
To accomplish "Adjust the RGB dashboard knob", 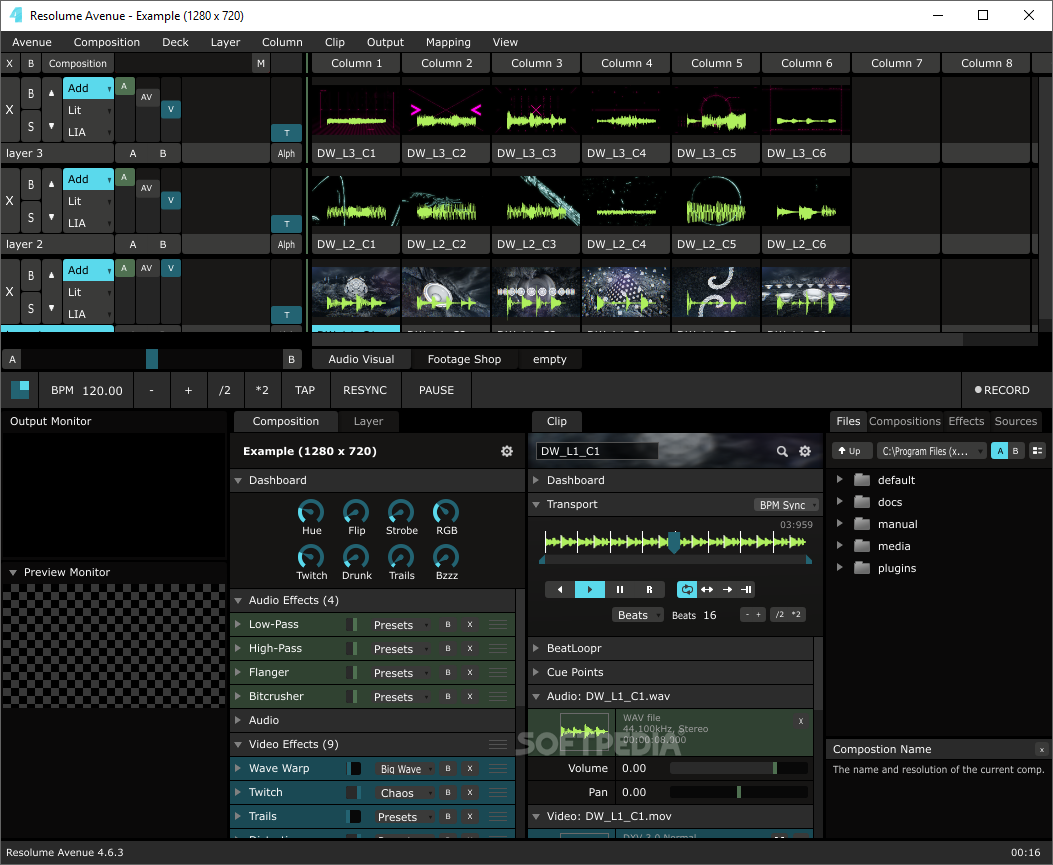I will coord(446,512).
